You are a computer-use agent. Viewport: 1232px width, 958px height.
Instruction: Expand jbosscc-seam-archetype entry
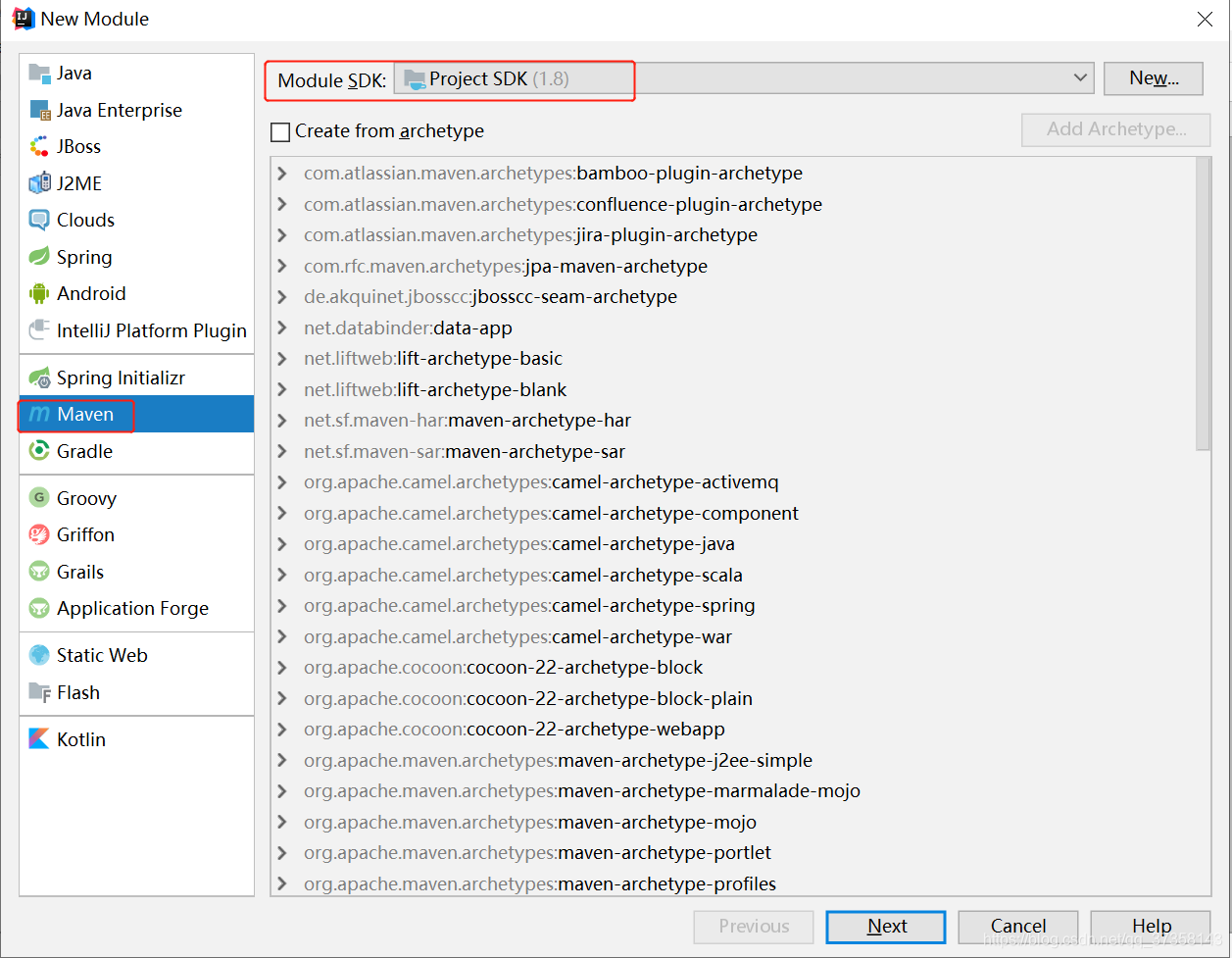point(282,297)
